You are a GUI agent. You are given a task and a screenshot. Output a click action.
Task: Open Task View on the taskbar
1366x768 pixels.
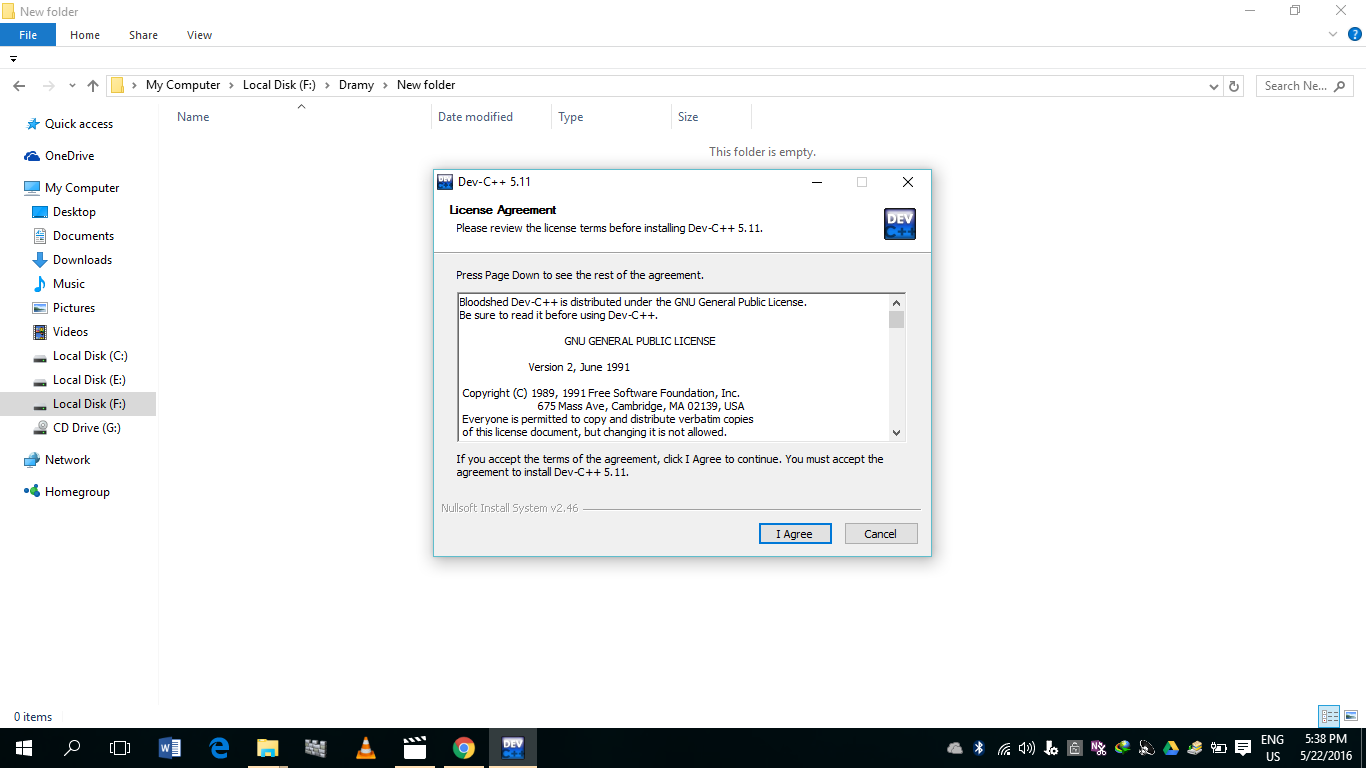tap(120, 748)
